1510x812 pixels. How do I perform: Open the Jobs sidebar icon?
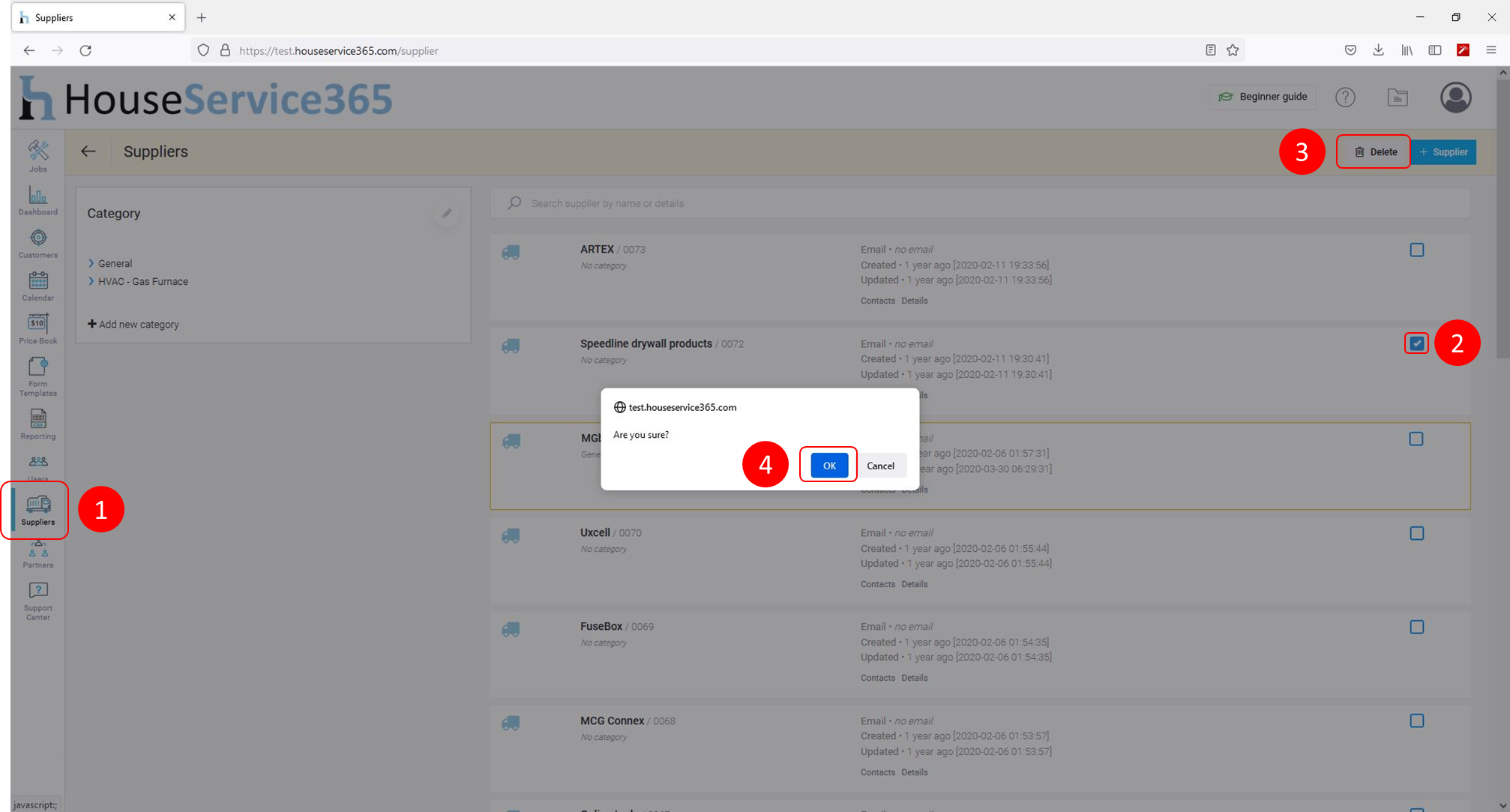pyautogui.click(x=37, y=155)
